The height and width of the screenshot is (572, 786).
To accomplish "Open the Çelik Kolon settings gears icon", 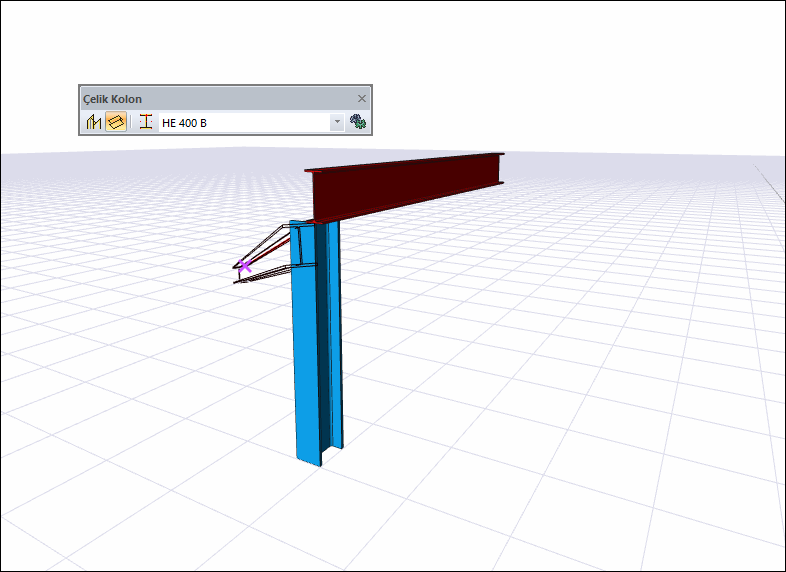I will pos(357,122).
